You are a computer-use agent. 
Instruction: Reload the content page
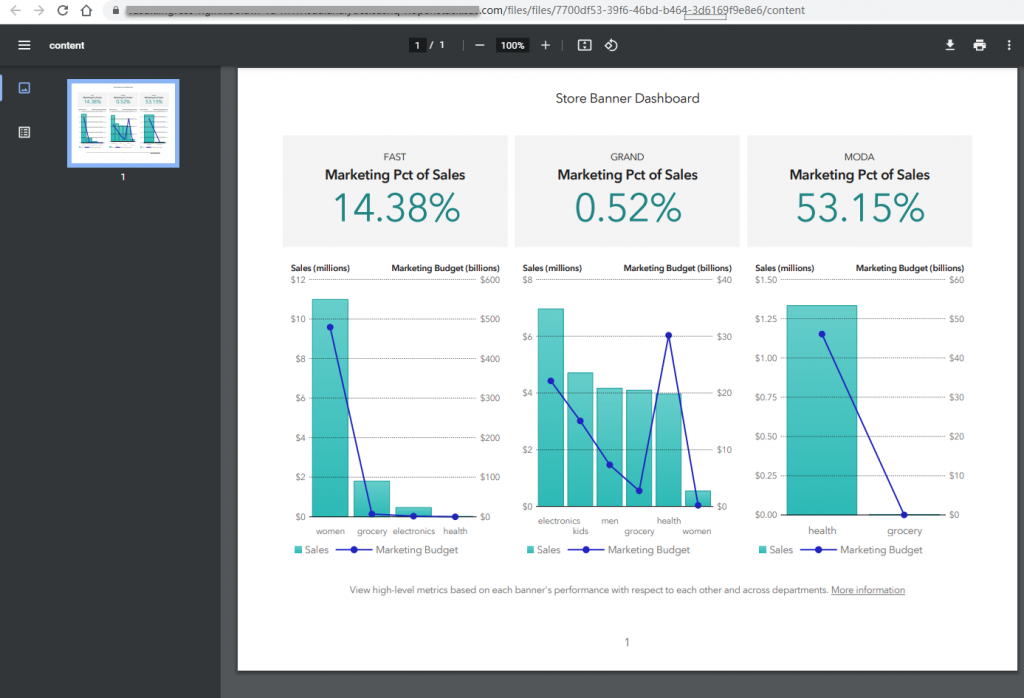[x=63, y=10]
